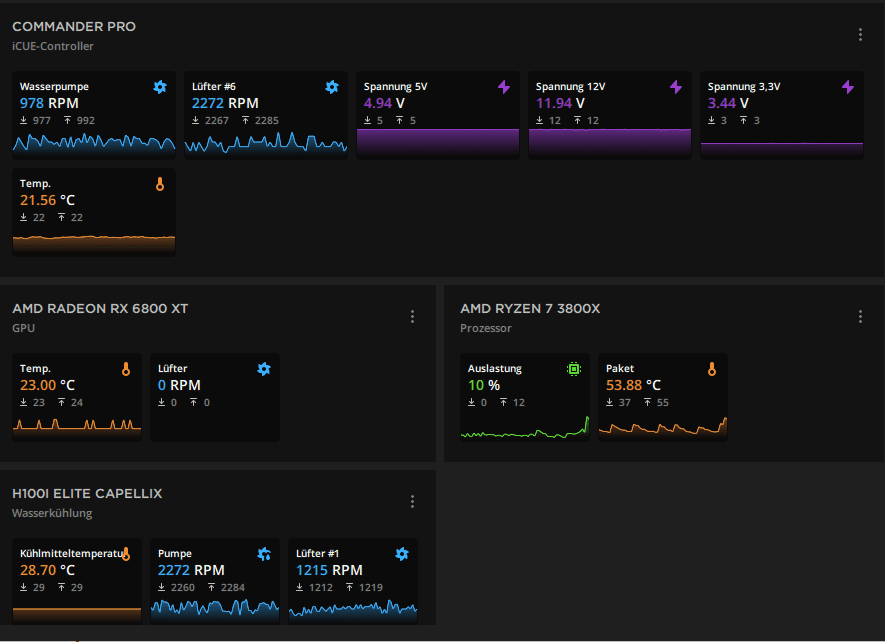Click the Kühlmitteltemperatur orange graph

click(77, 614)
